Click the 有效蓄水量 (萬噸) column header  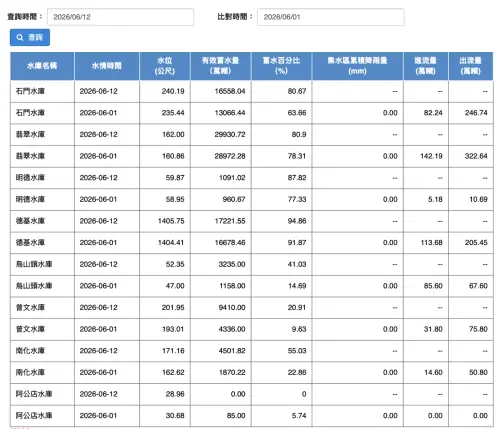coord(220,66)
